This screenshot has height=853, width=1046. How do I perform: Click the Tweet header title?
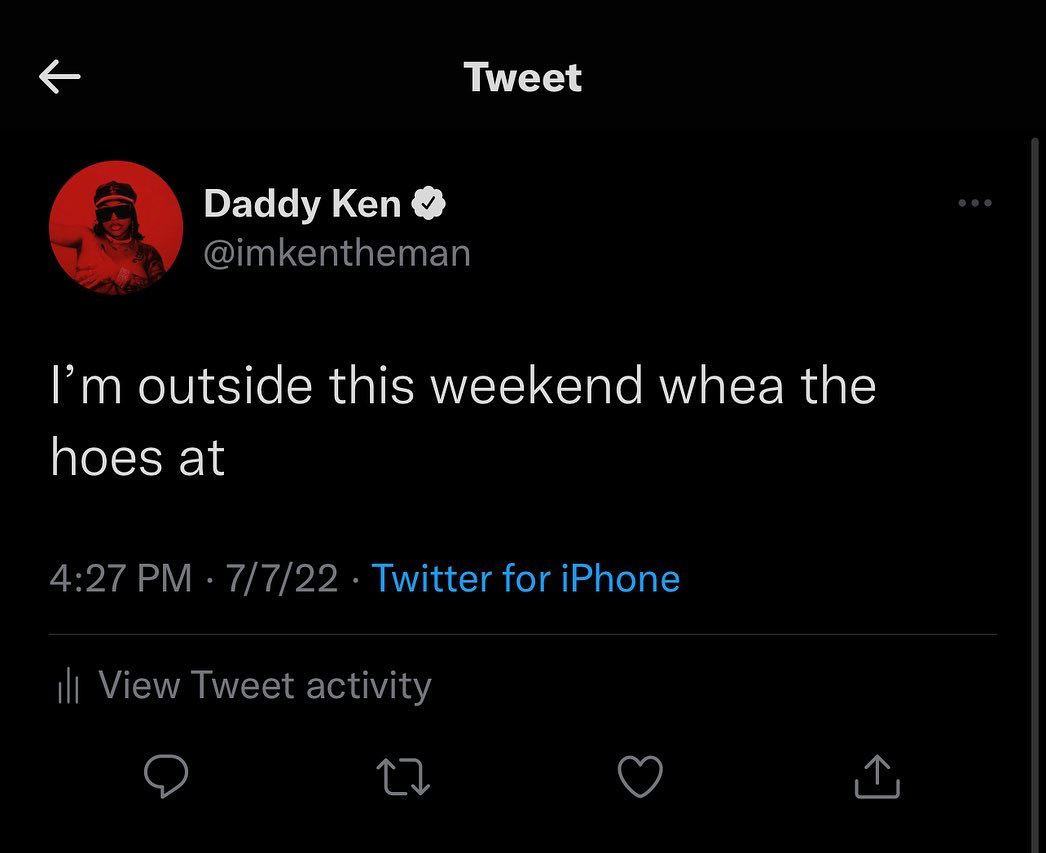click(x=523, y=77)
